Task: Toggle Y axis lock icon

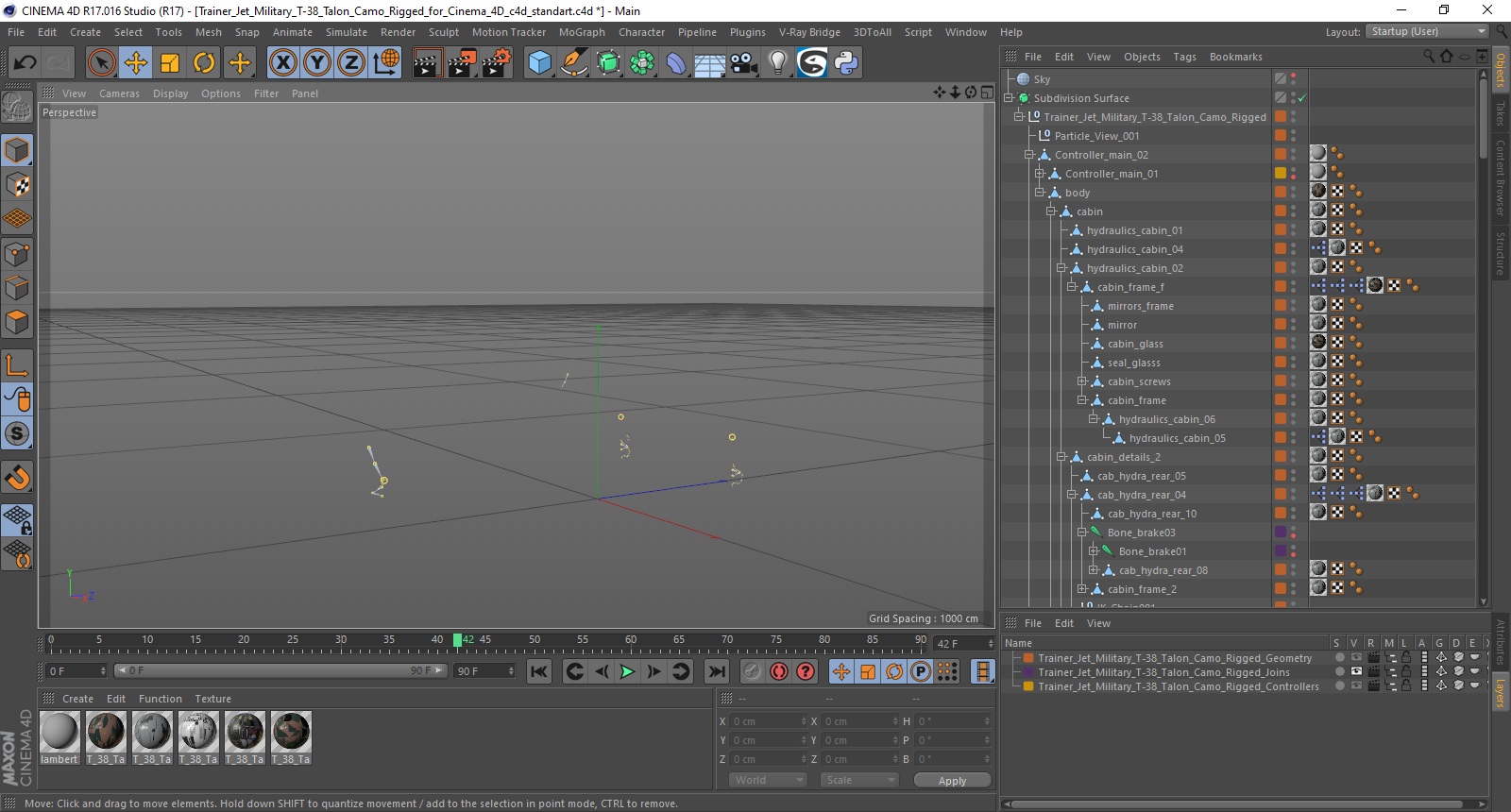Action: [x=317, y=63]
